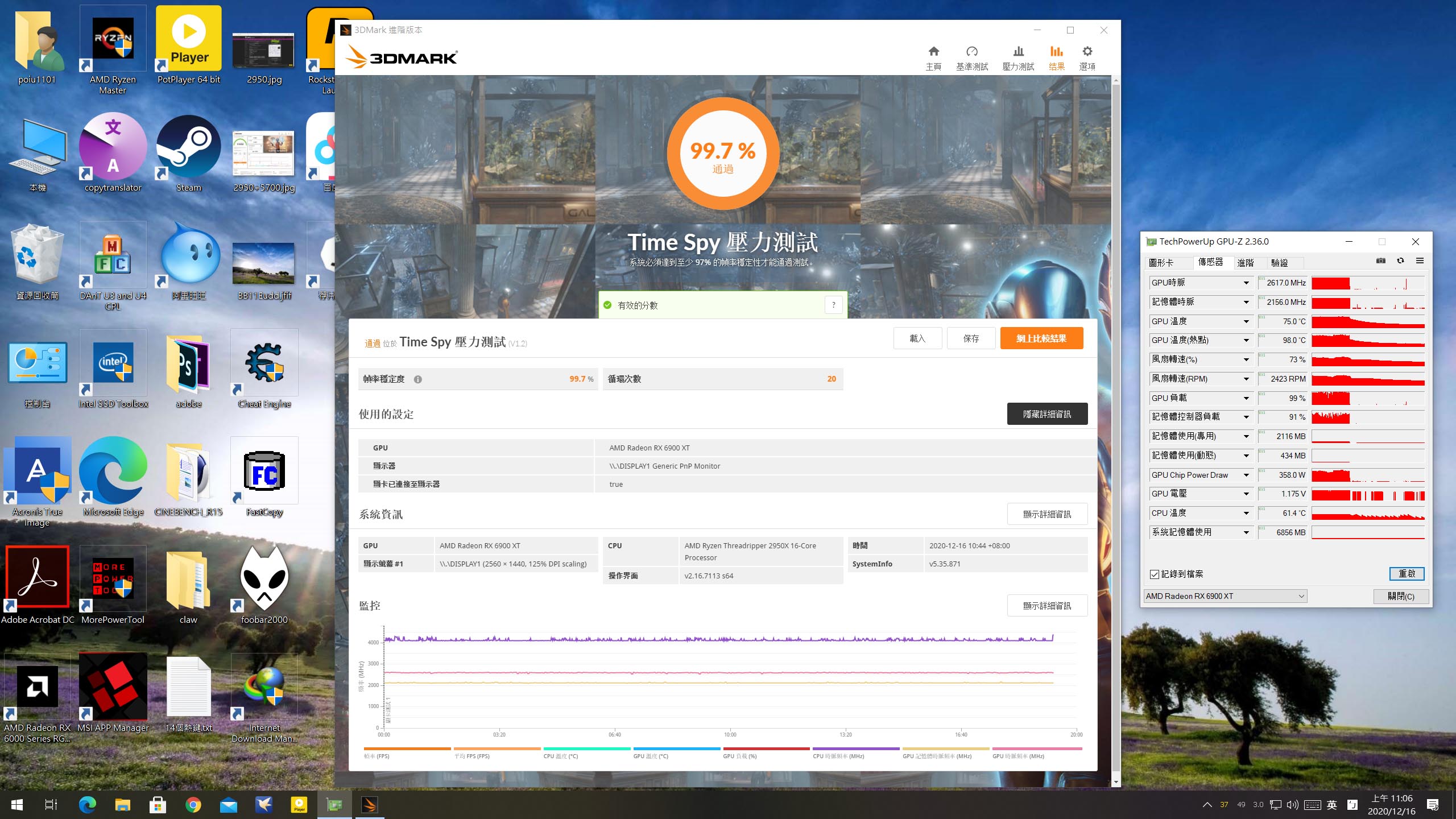Click 3DMark vertical scrollbar down arrow
Screen dimensions: 1456x819
[x=1116, y=783]
